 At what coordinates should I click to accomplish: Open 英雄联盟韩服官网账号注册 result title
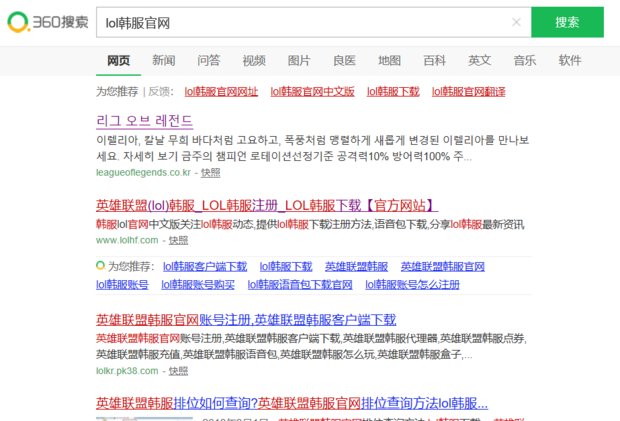click(246, 320)
